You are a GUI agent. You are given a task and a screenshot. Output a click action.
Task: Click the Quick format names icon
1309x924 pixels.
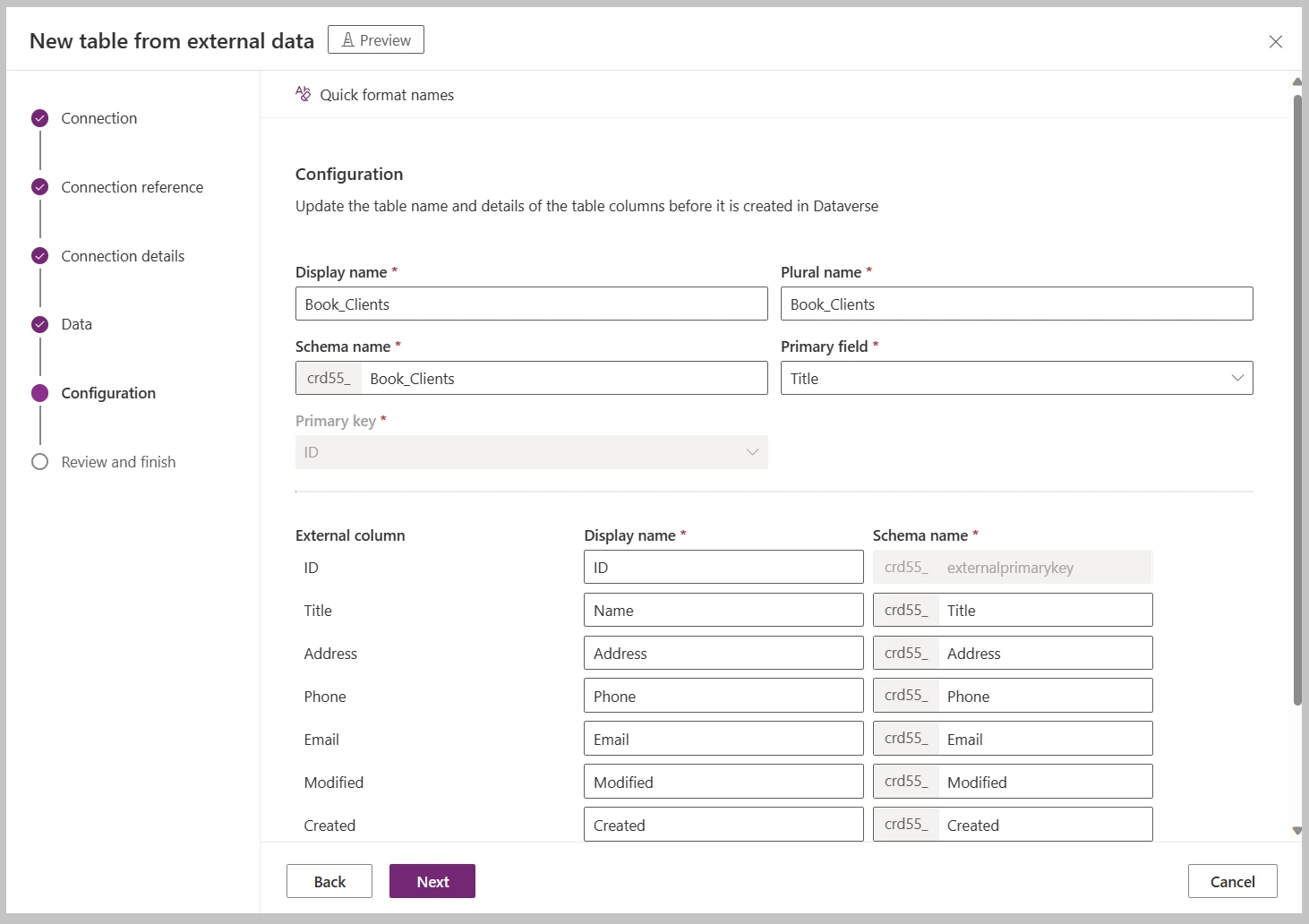(304, 94)
